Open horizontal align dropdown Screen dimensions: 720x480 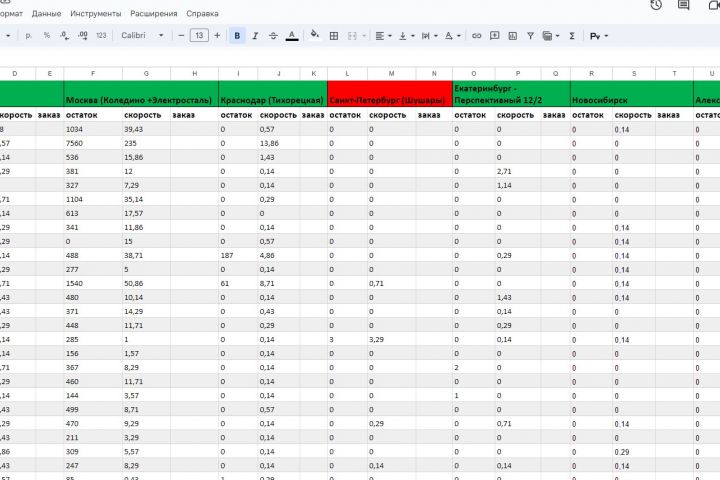(x=383, y=35)
